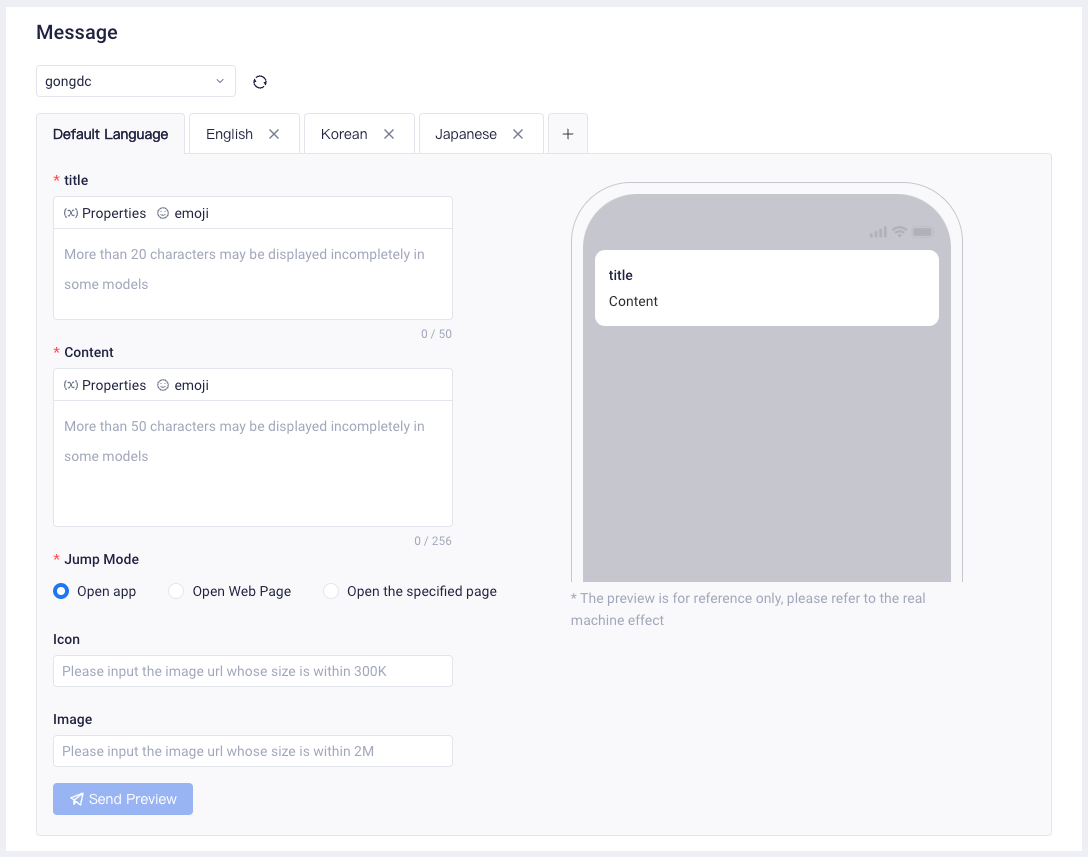Focus the Icon image URL field
The width and height of the screenshot is (1088, 857).
(x=253, y=671)
